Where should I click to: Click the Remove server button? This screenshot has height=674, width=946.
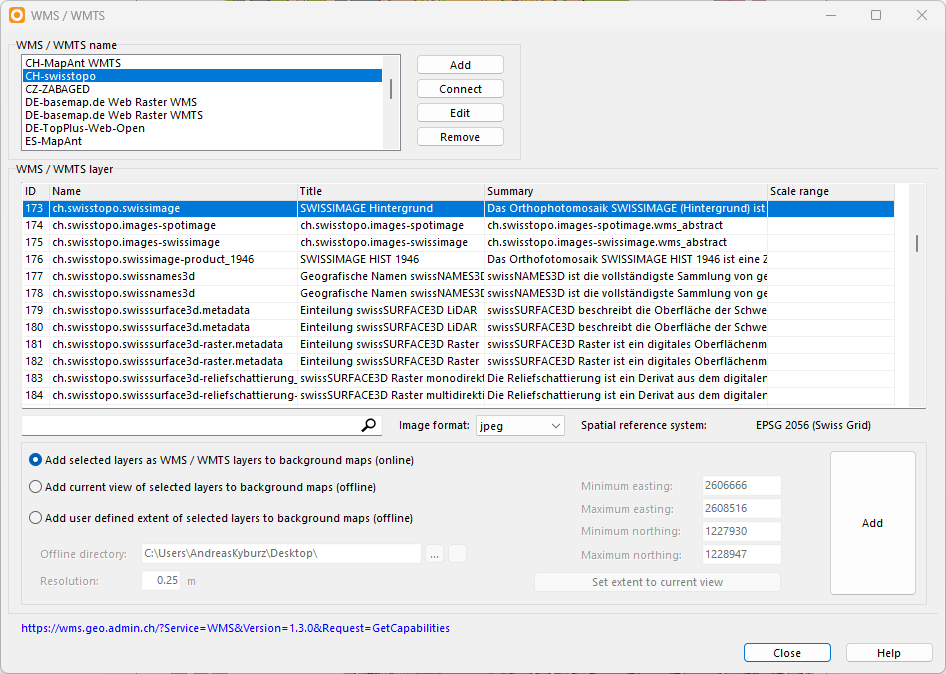(x=460, y=137)
